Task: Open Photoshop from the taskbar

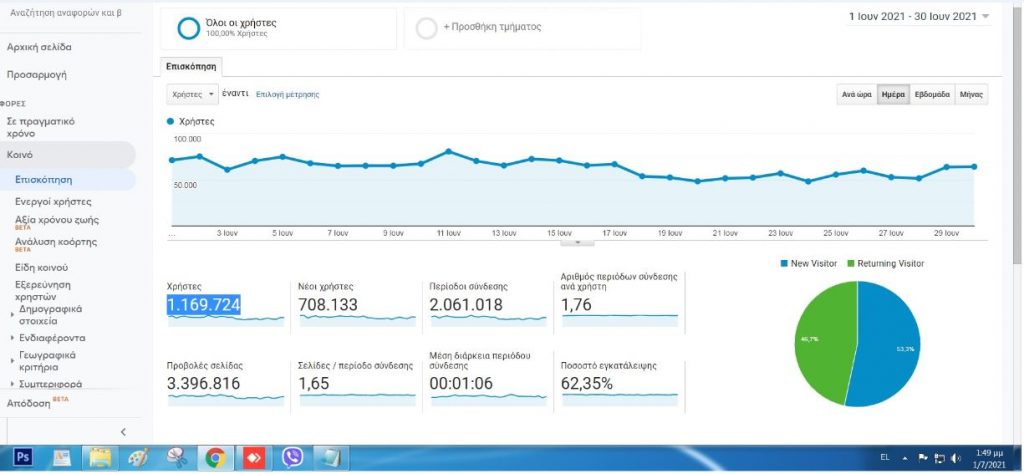Action: pos(22,458)
